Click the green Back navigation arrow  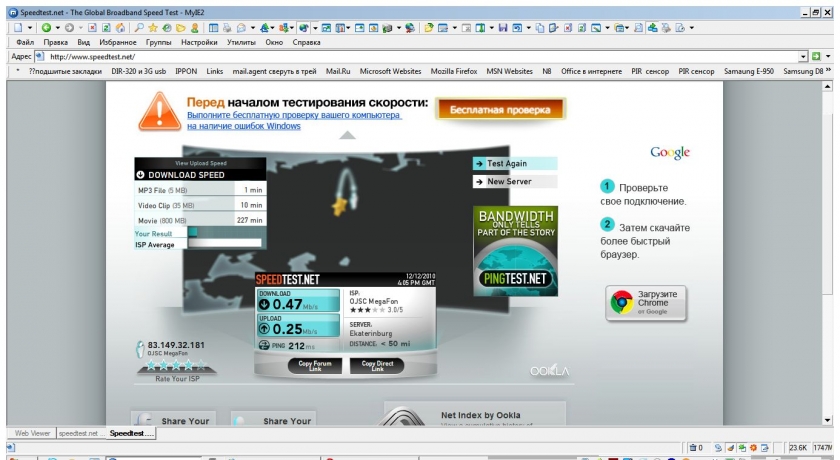[x=47, y=28]
